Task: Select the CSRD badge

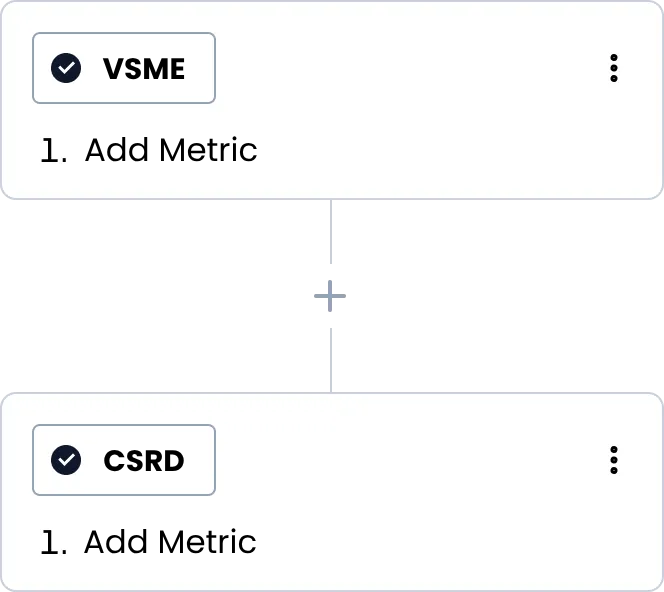Action: tap(124, 460)
